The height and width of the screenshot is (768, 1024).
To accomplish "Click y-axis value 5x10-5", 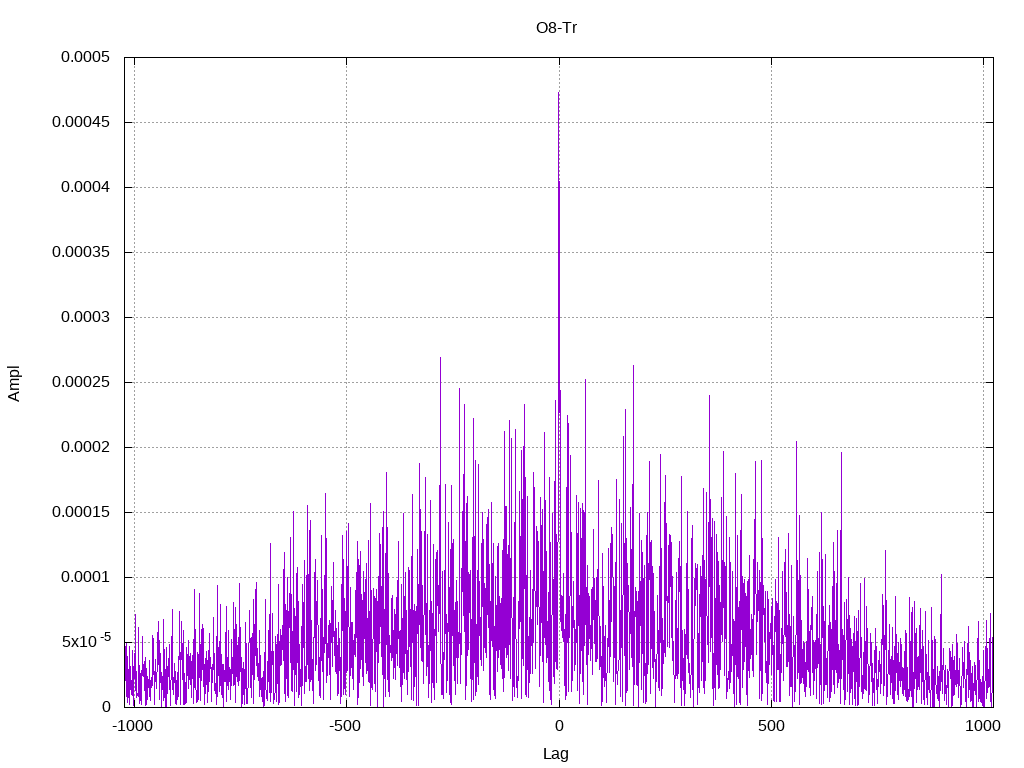I will point(86,641).
